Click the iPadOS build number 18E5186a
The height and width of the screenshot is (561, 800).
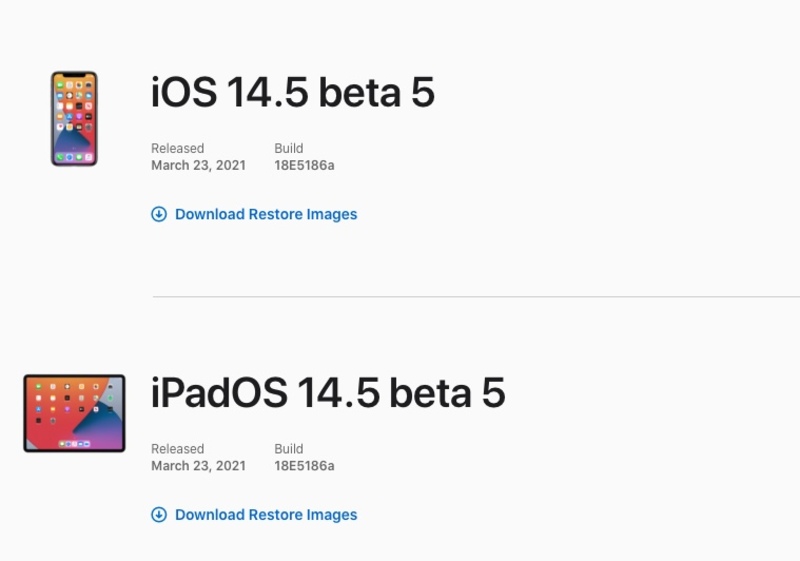pos(305,466)
